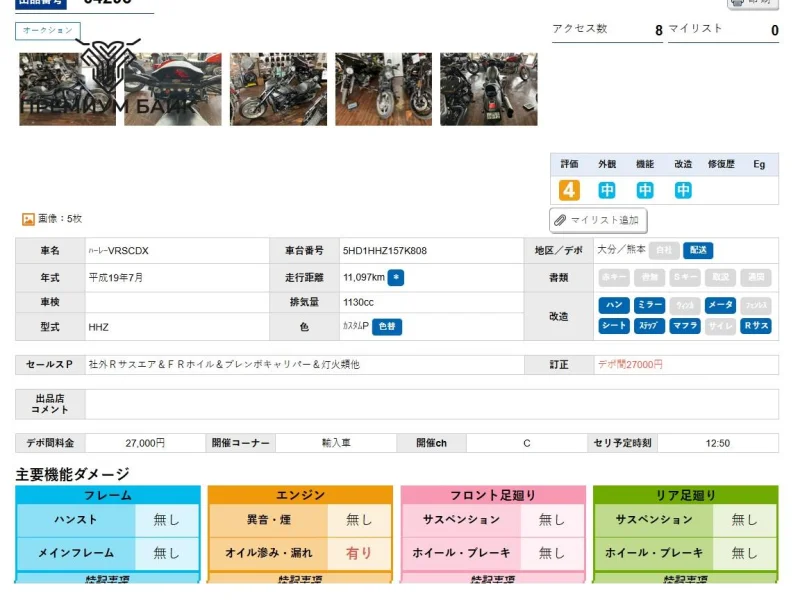Toggle the ミラー modification tag
Image resolution: width=800 pixels, height=600 pixels.
pos(649,306)
